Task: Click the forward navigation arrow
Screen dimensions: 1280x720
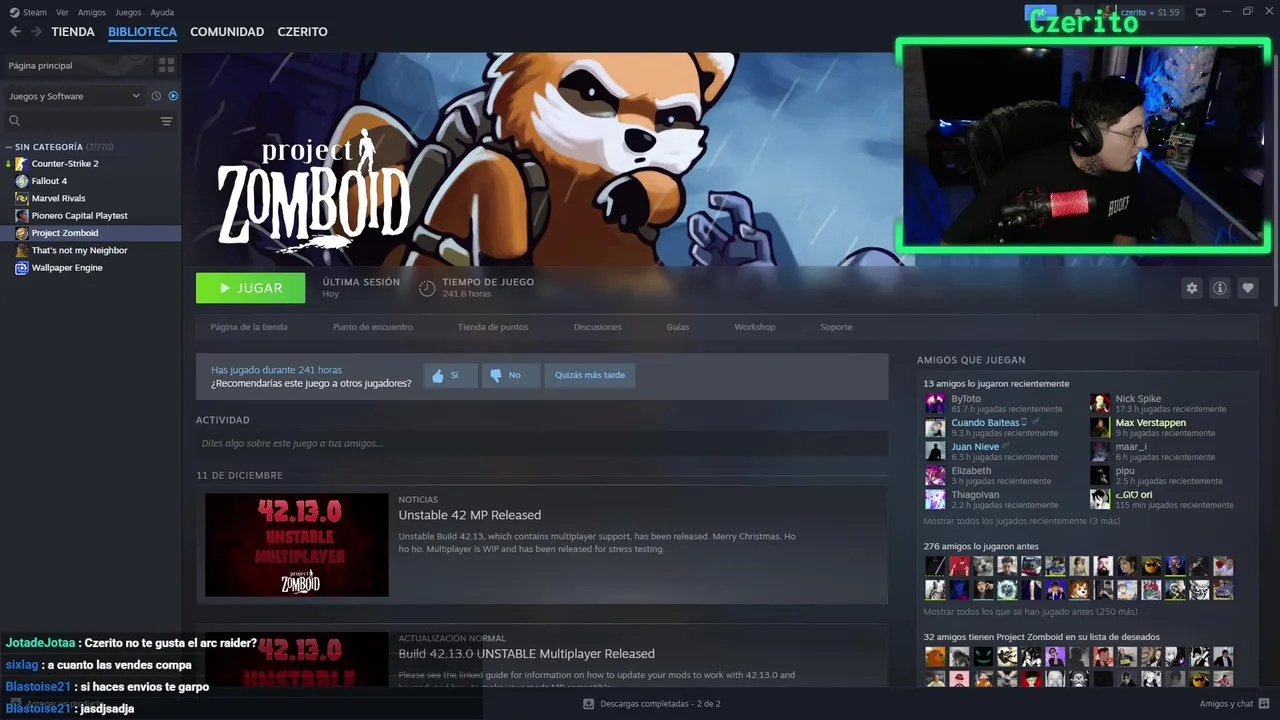Action: (x=37, y=32)
